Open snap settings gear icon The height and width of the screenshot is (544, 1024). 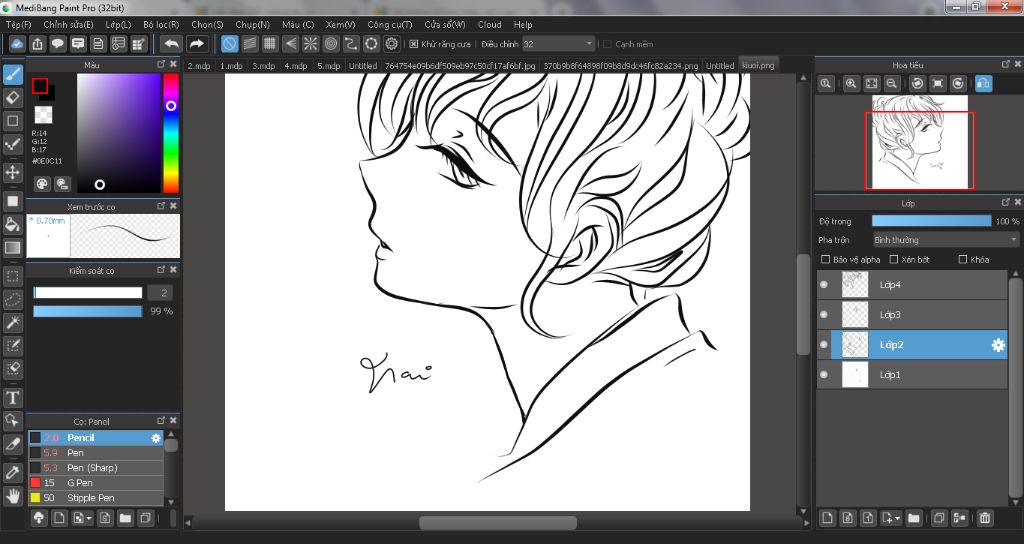(392, 44)
